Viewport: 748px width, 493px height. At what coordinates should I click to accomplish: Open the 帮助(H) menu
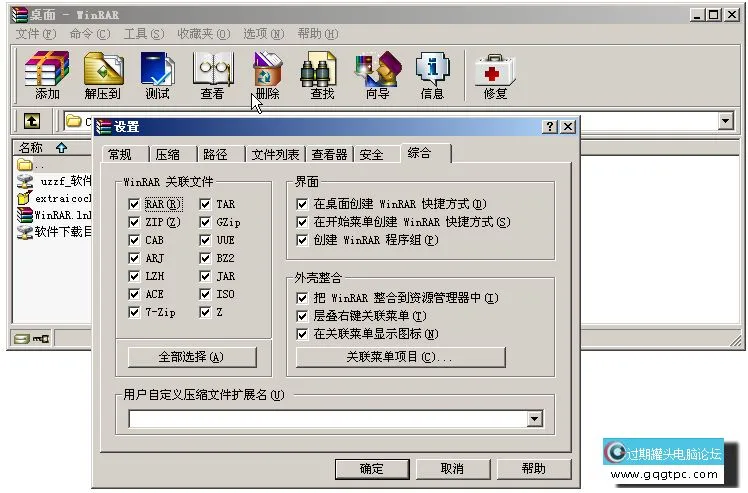318,34
